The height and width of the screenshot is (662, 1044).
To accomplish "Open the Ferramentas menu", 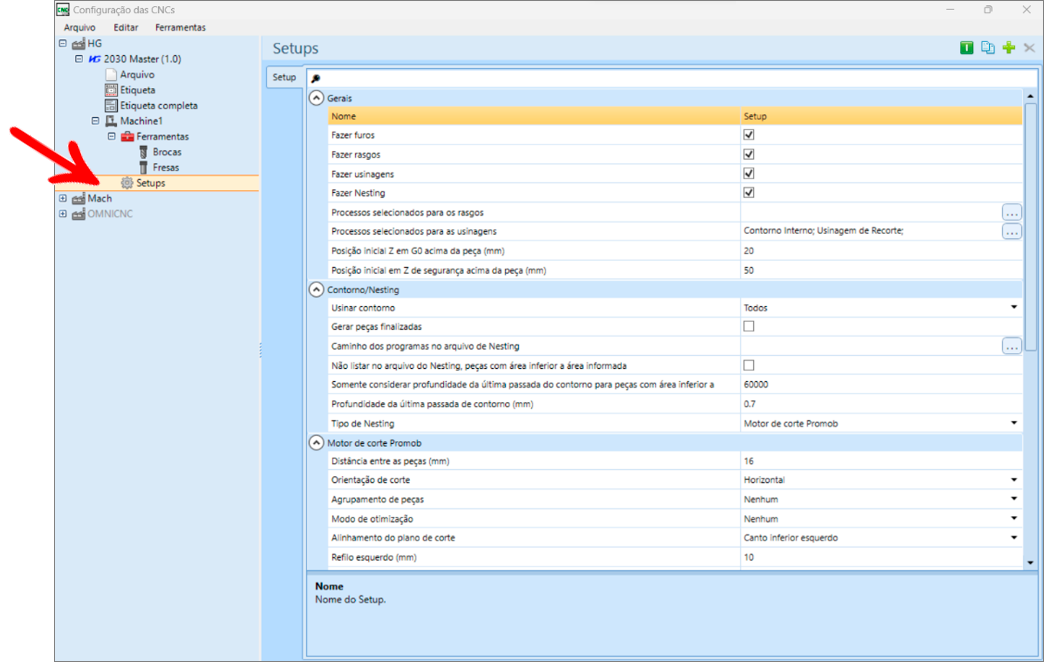I will coord(180,27).
